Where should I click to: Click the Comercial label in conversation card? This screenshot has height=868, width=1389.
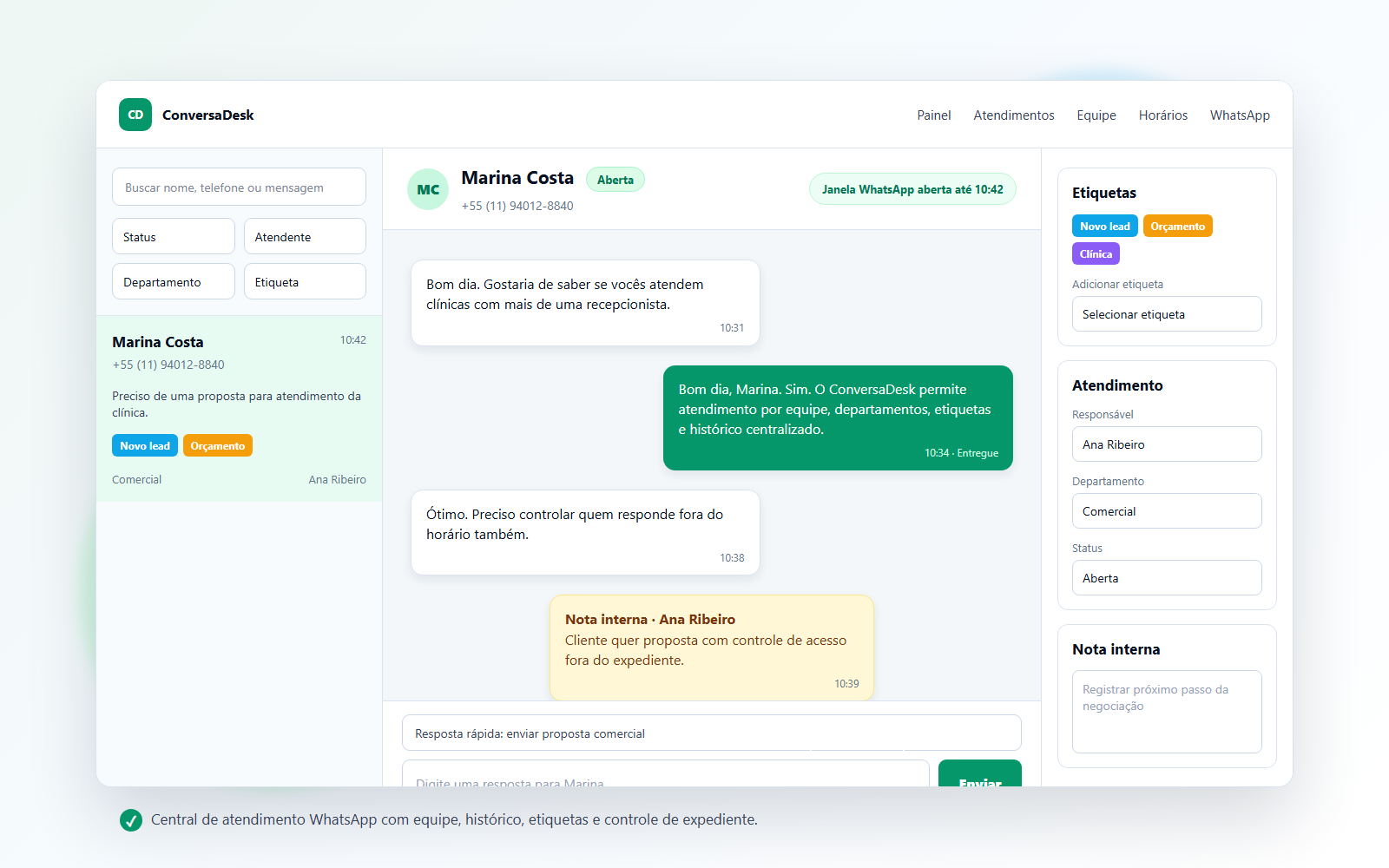(x=137, y=479)
